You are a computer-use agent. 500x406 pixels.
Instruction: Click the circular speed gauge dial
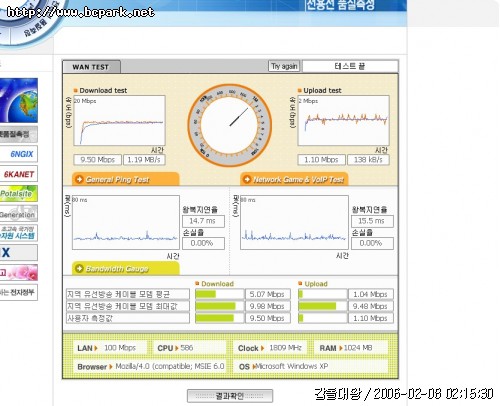[x=230, y=125]
